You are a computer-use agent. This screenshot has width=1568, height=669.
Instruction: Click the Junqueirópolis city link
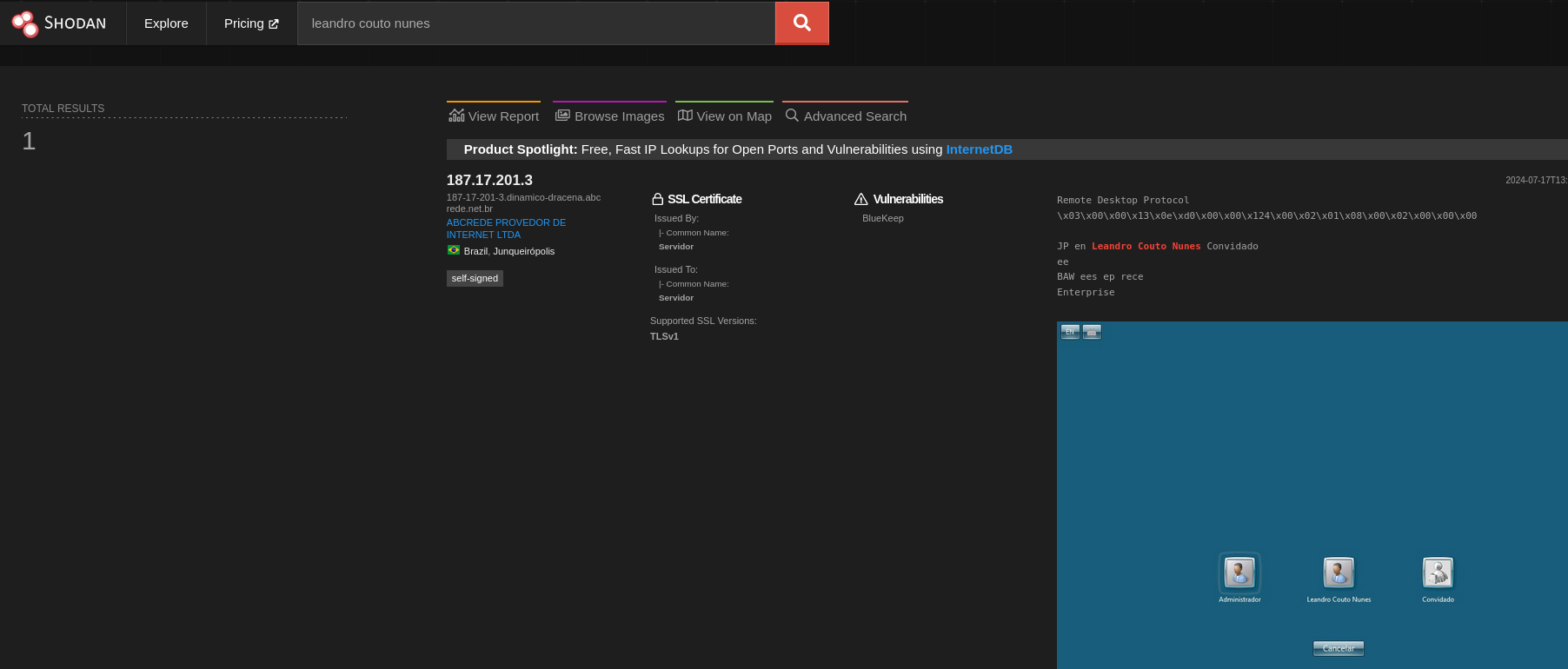(x=523, y=251)
